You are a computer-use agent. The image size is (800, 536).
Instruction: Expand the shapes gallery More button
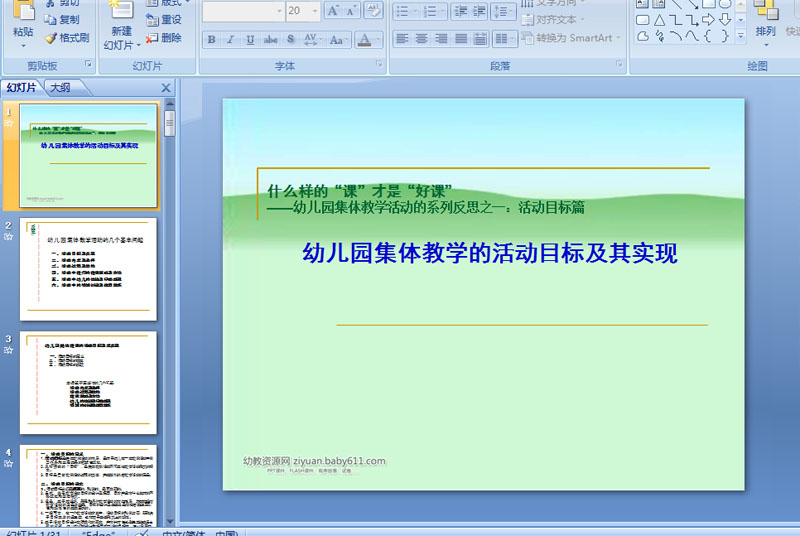(x=741, y=36)
